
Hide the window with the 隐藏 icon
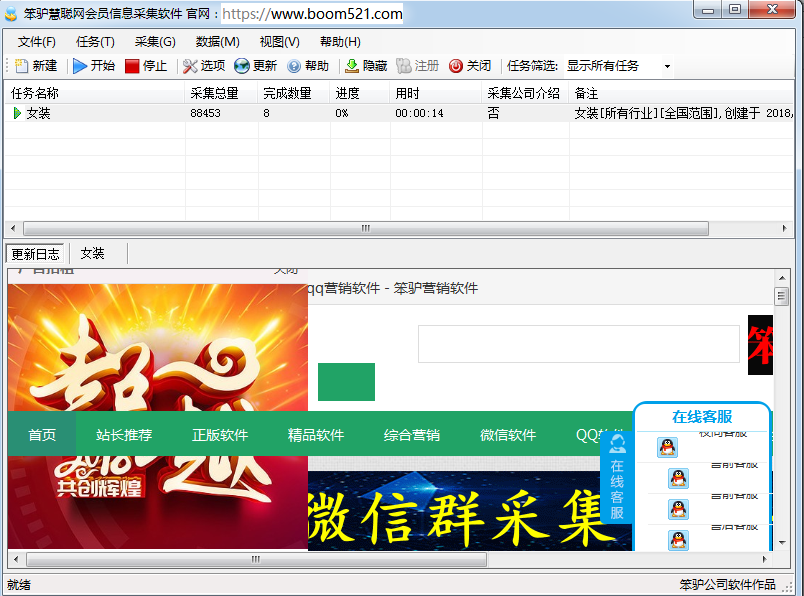[x=352, y=66]
